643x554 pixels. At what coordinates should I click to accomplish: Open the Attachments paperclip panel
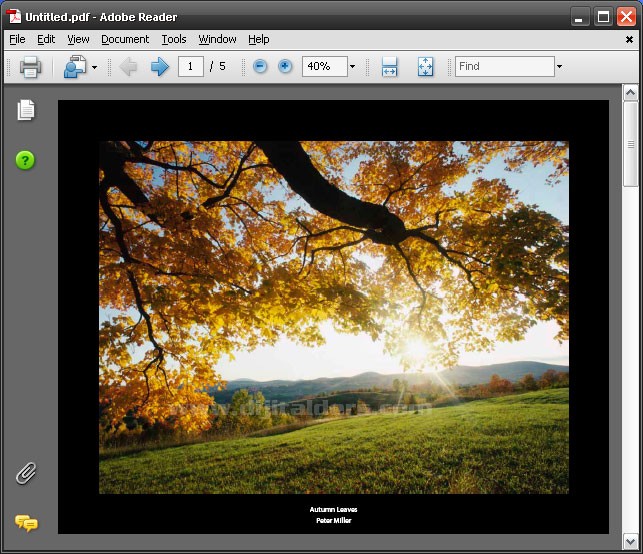coord(26,474)
